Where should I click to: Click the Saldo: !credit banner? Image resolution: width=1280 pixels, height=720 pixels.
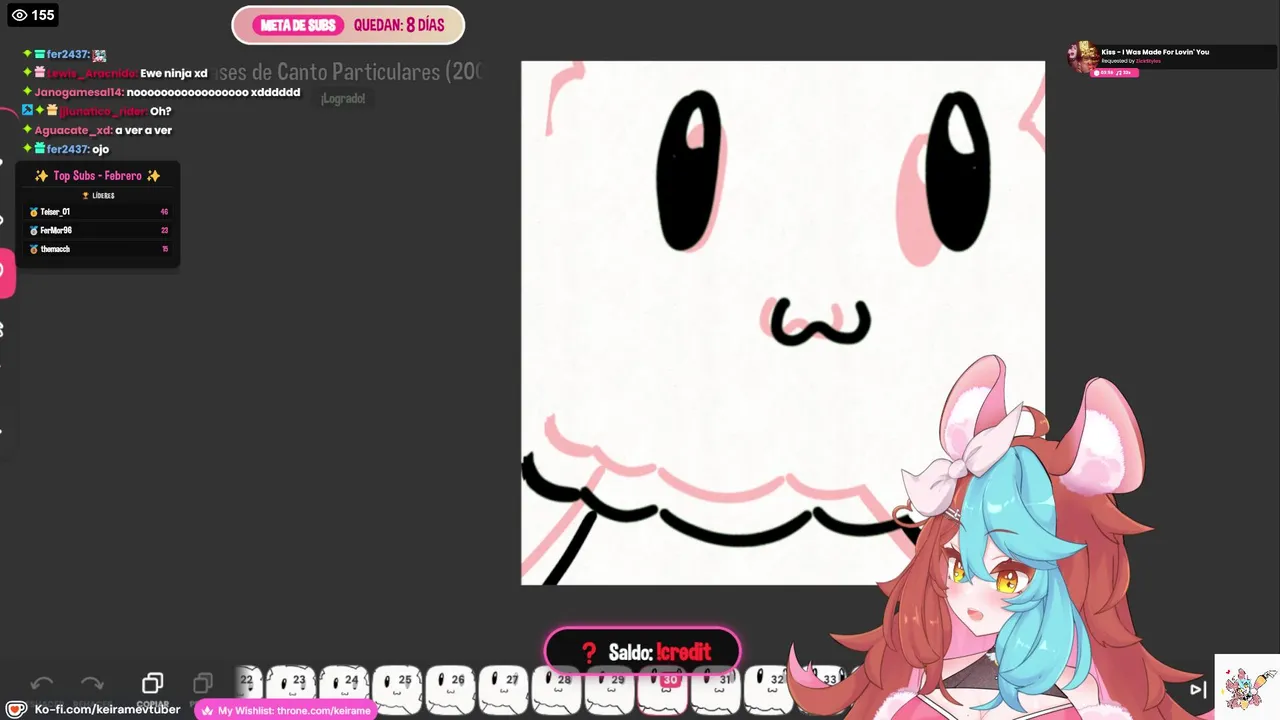click(643, 653)
